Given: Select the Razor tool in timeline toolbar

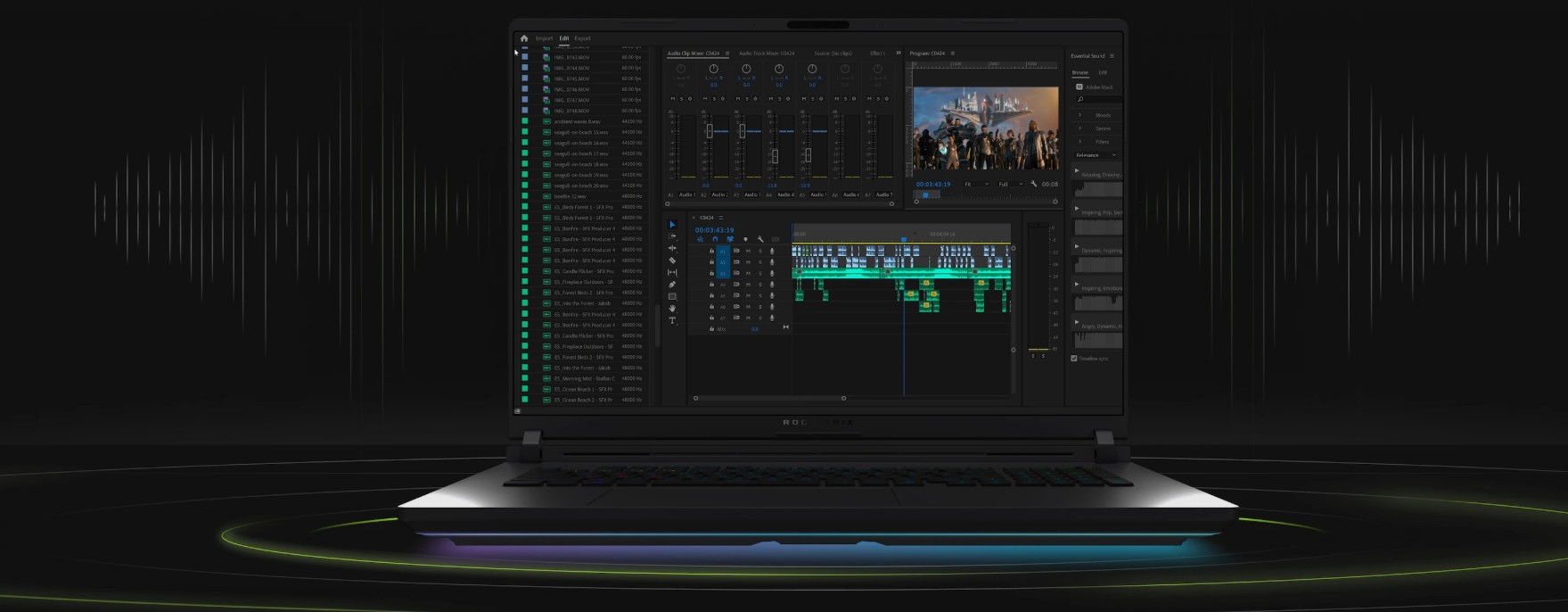Looking at the screenshot, I should coord(672,261).
